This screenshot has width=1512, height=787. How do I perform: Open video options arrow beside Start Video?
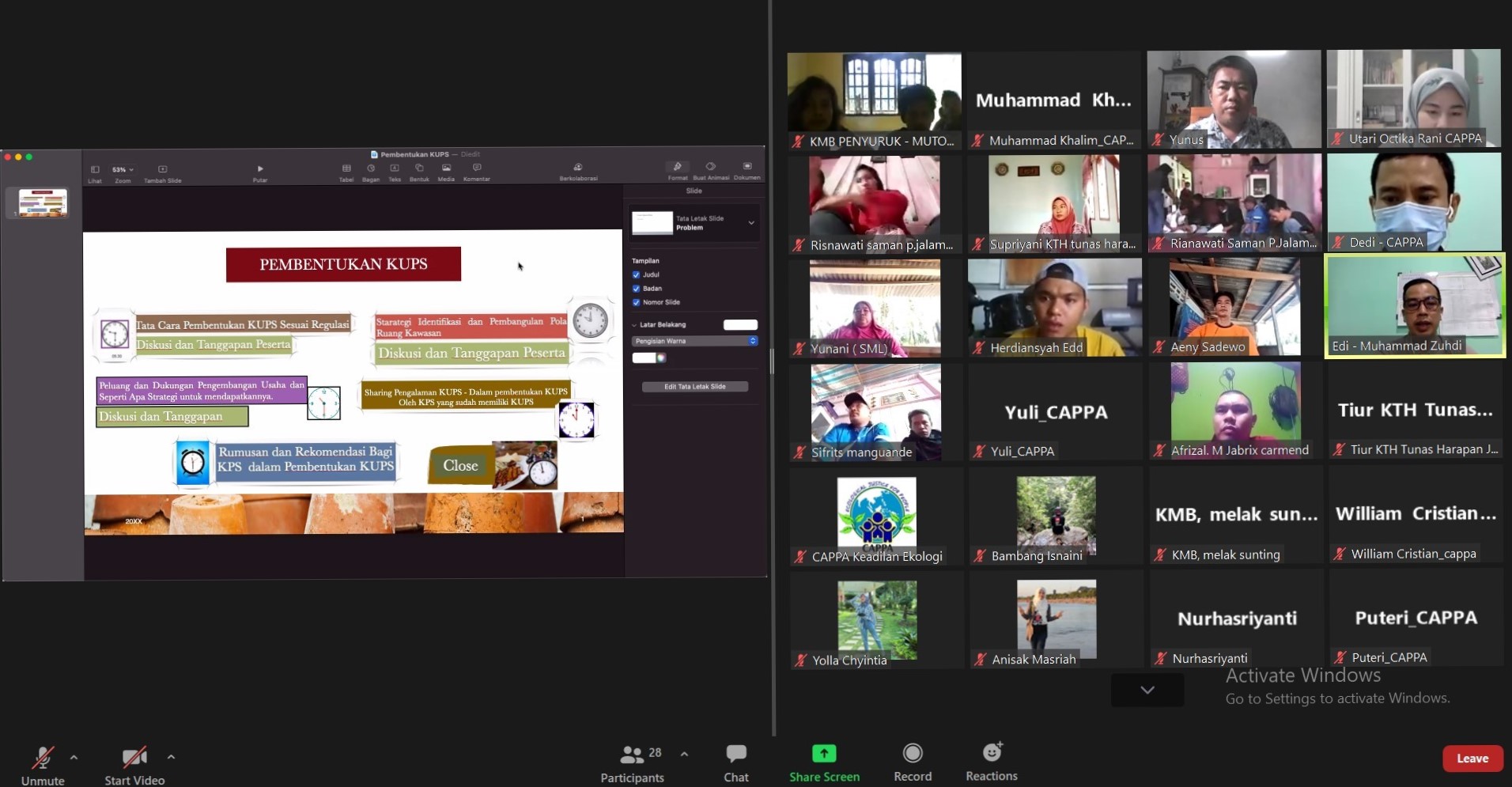(171, 757)
